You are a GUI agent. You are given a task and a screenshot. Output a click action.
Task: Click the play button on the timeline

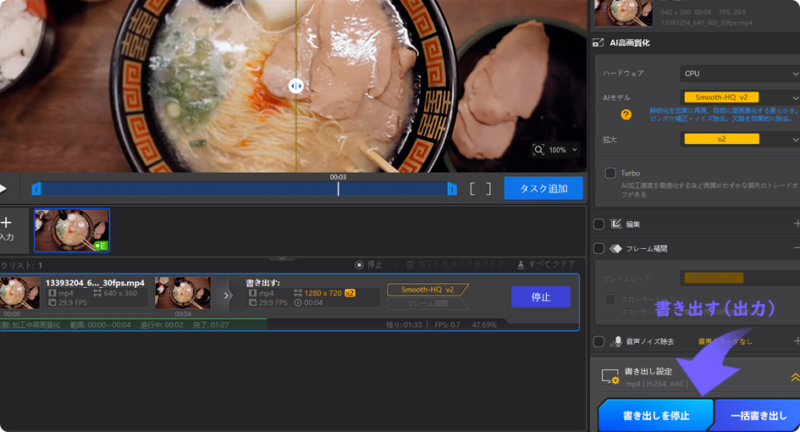click(x=3, y=188)
